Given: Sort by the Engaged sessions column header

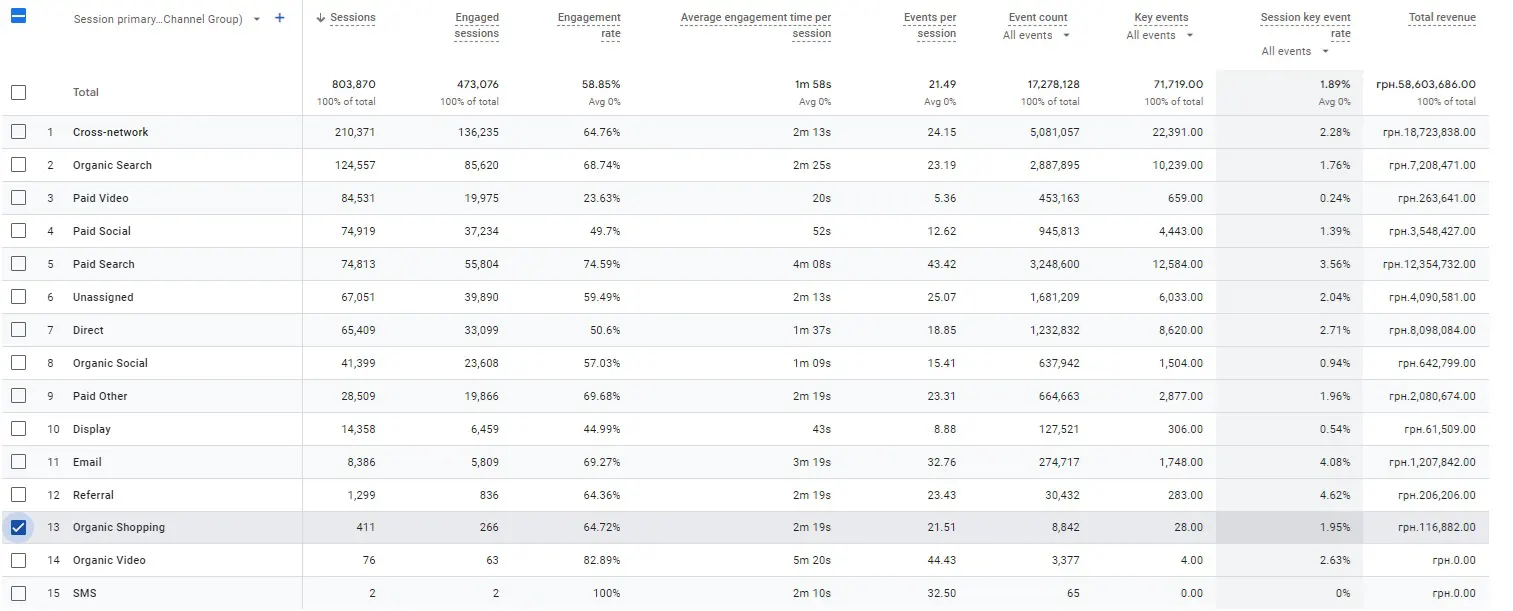Looking at the screenshot, I should pyautogui.click(x=476, y=25).
